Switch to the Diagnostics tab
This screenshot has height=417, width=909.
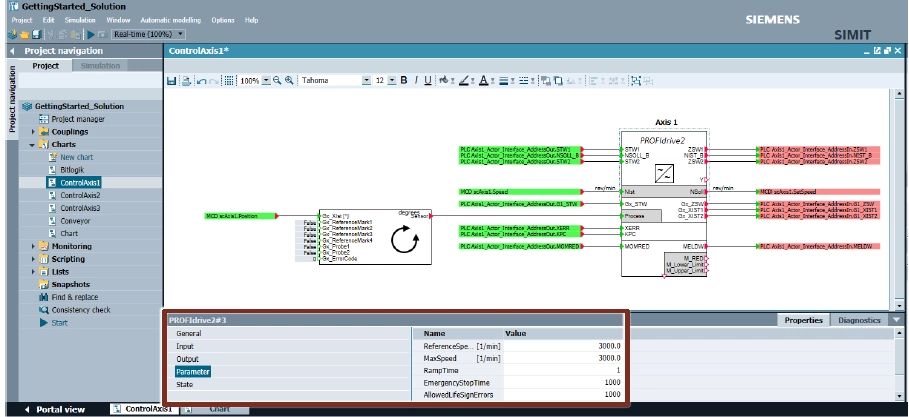point(859,320)
